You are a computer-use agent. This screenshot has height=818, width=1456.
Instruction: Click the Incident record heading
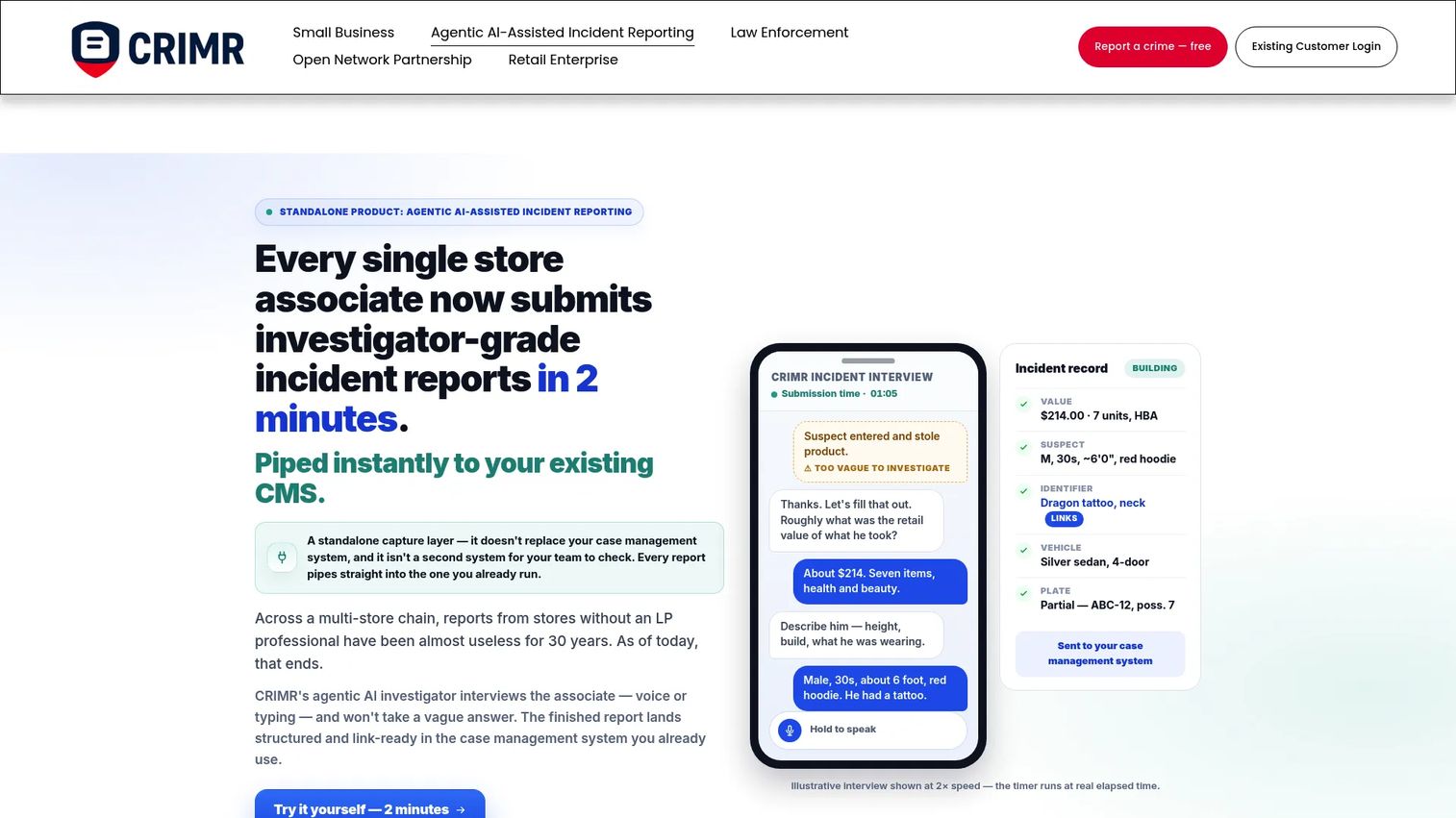pos(1061,369)
